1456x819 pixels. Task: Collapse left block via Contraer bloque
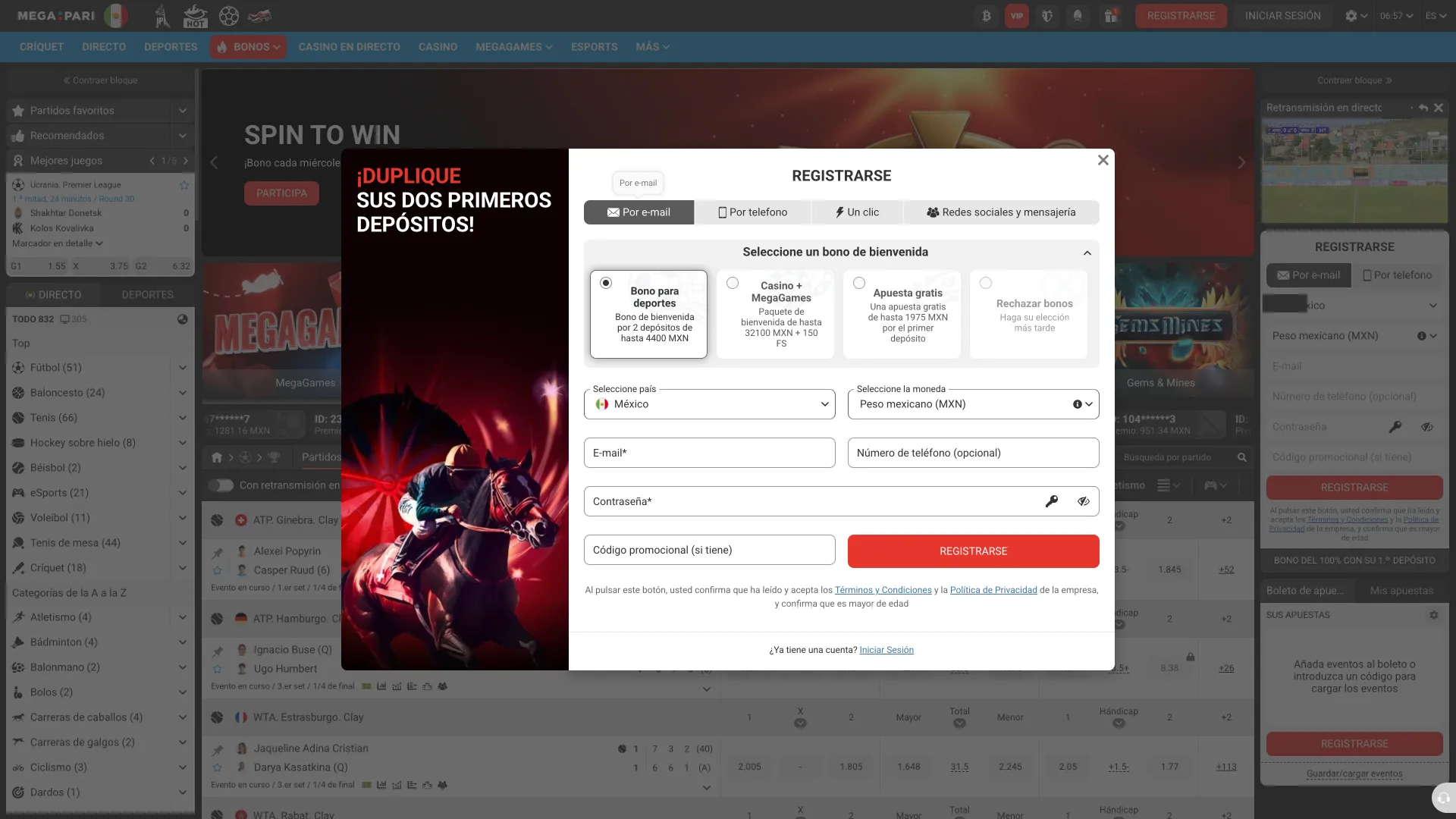[100, 80]
